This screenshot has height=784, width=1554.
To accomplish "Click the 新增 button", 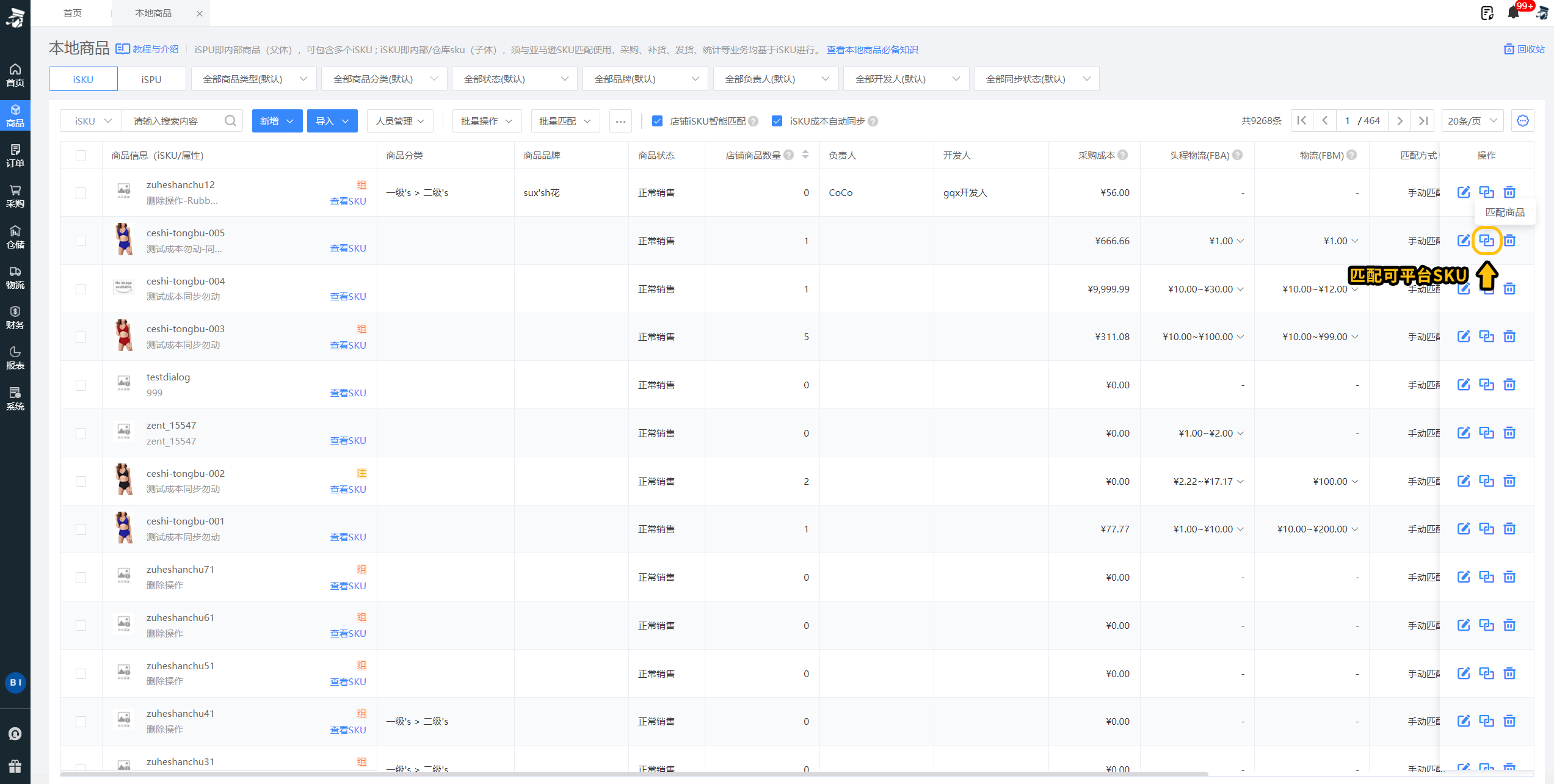I will point(277,121).
